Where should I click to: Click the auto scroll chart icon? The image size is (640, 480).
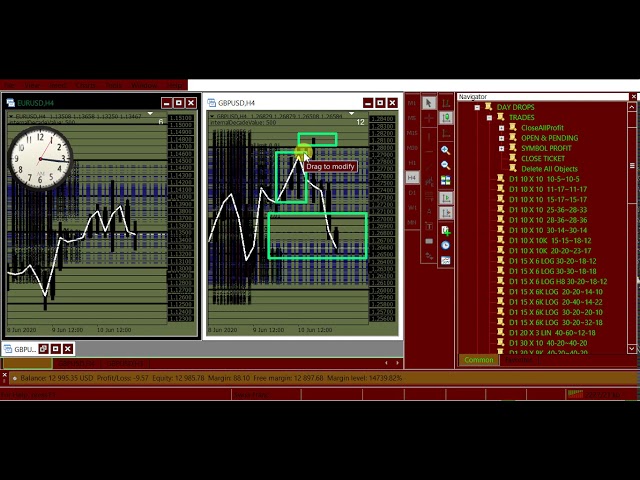click(446, 197)
